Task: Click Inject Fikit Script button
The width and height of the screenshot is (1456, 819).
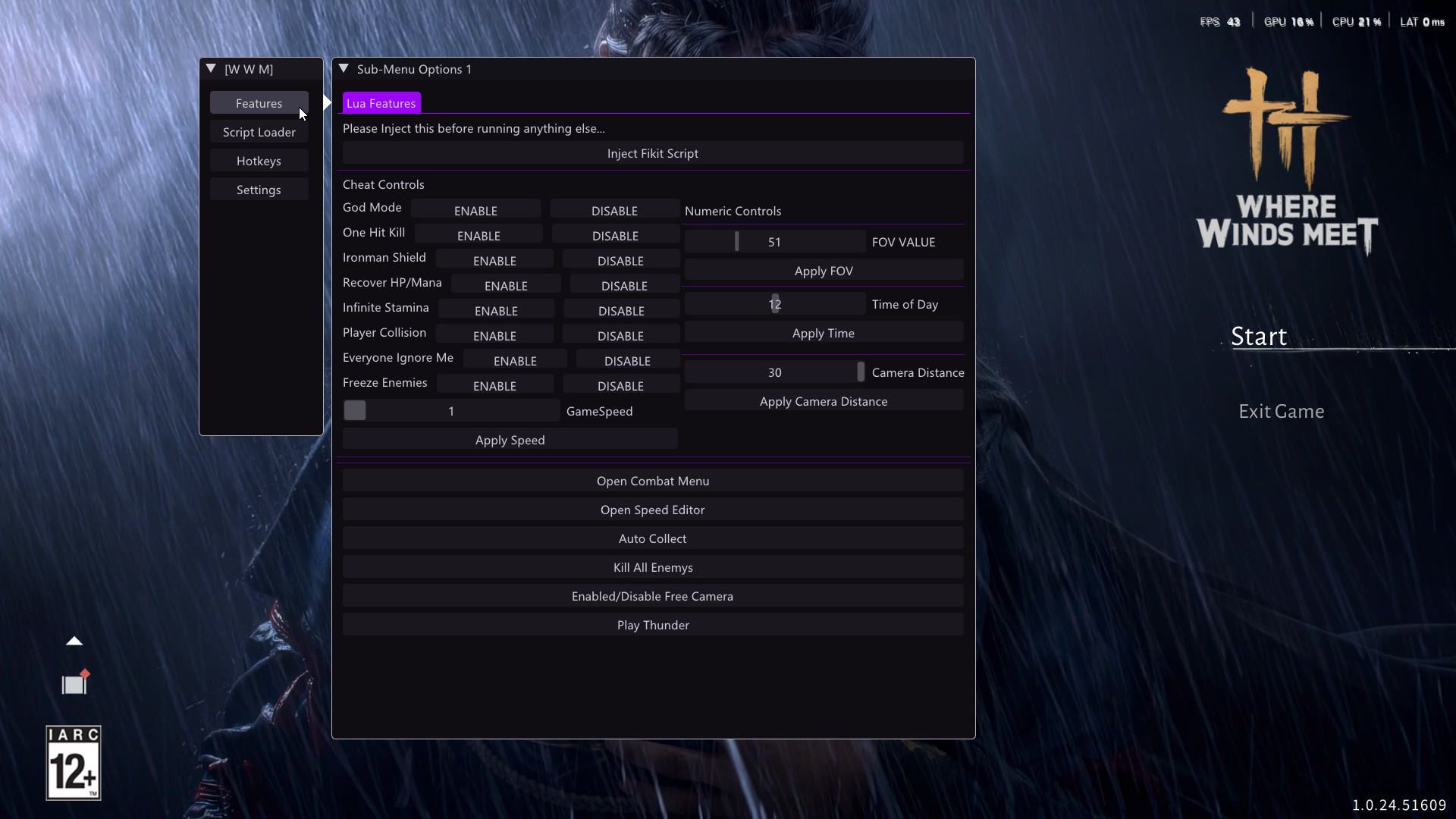Action: click(x=653, y=153)
